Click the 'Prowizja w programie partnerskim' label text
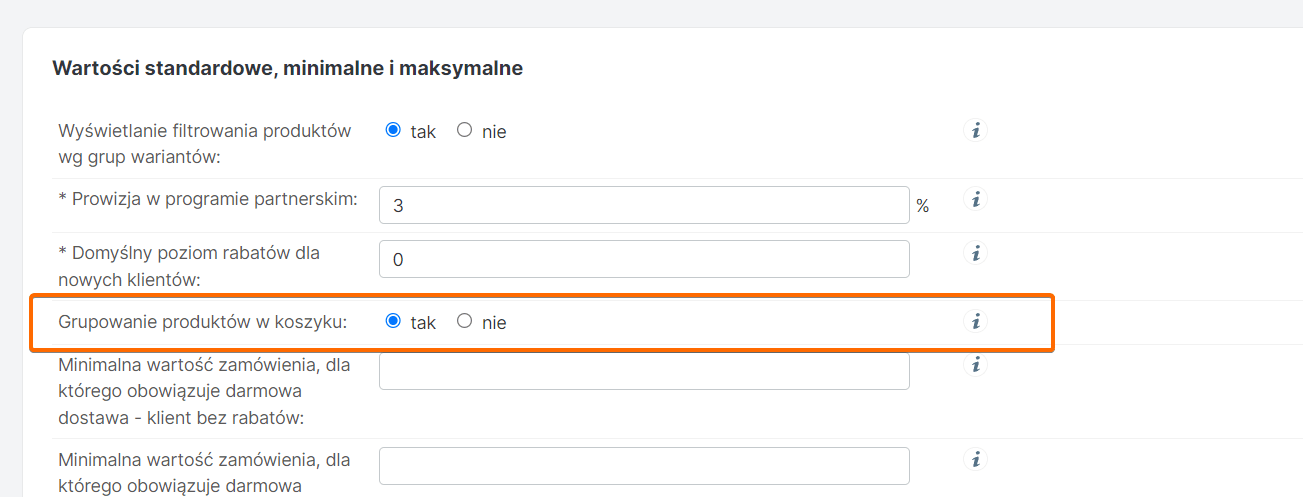The width and height of the screenshot is (1303, 497). click(x=208, y=199)
